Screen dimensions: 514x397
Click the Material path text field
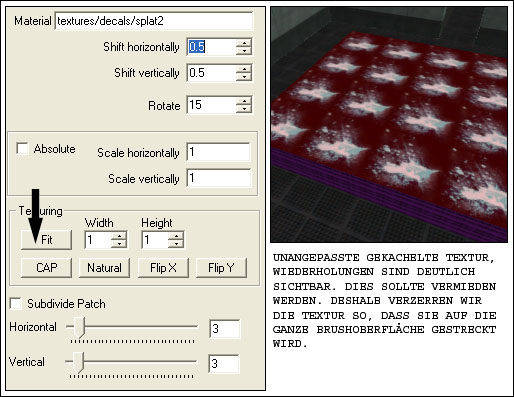(154, 21)
